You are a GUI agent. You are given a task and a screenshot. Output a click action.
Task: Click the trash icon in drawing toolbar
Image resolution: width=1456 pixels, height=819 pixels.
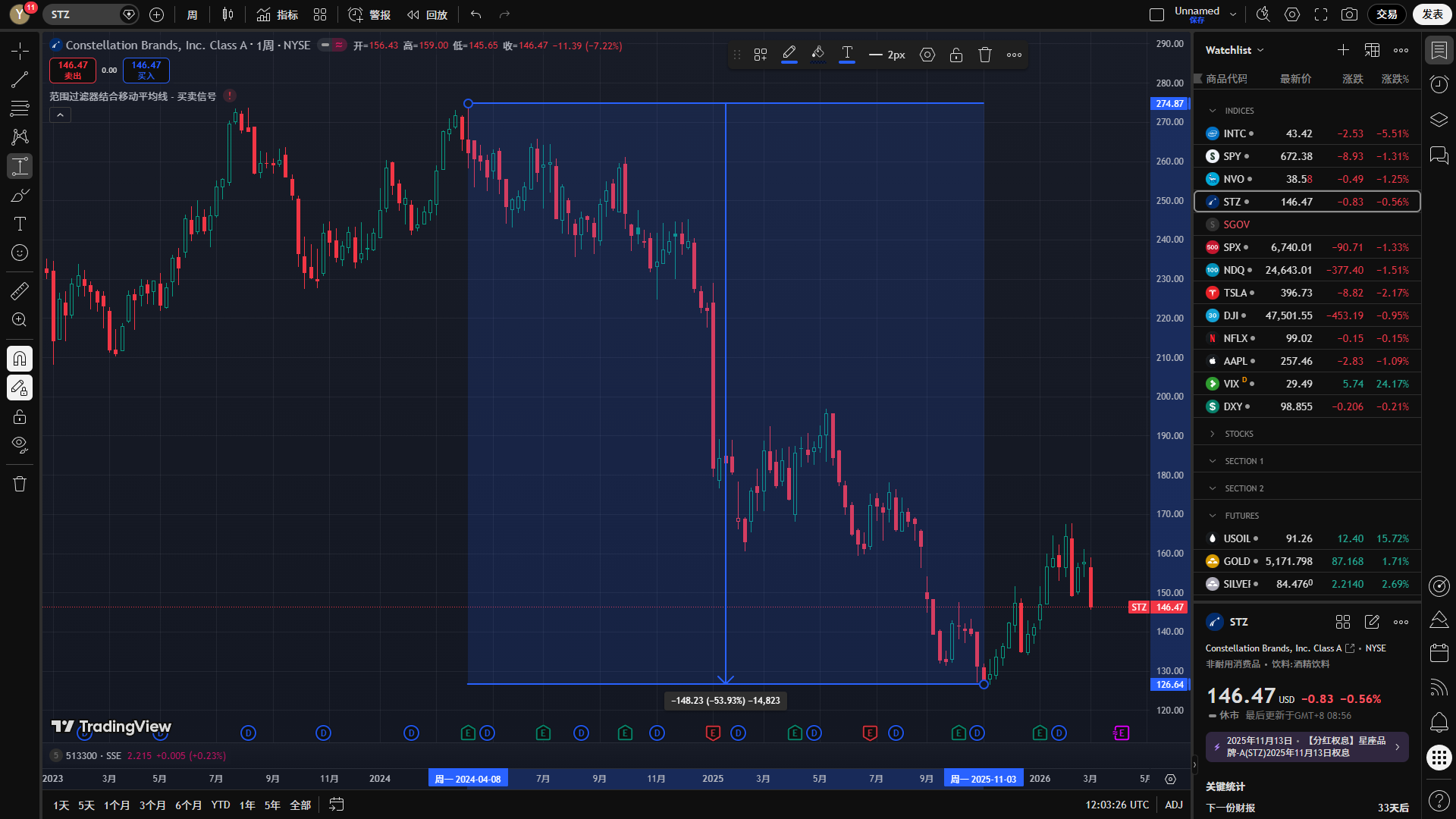click(984, 55)
